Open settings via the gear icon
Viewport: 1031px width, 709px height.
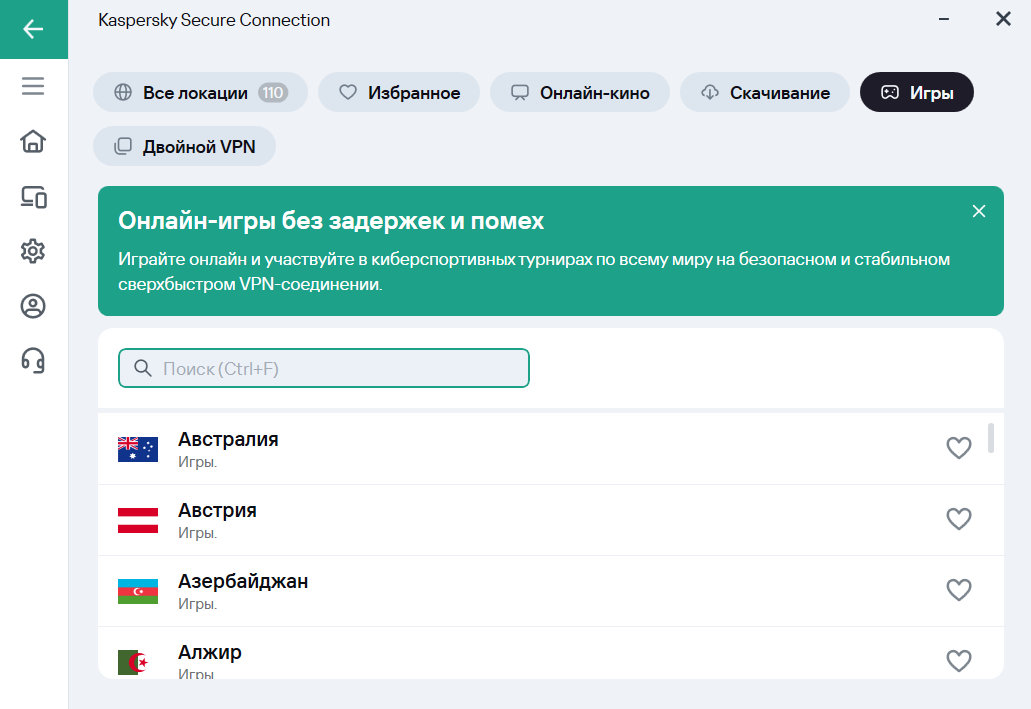[x=33, y=251]
